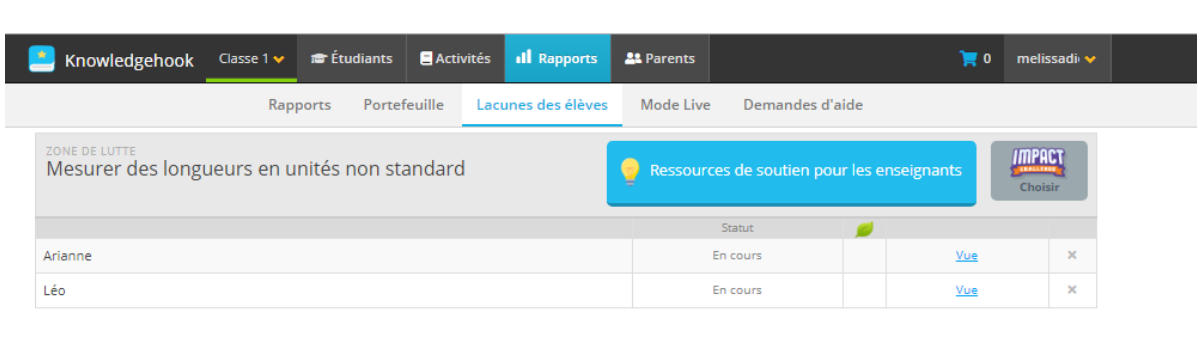Open the Activités menu
The image size is (1197, 361).
tap(455, 59)
